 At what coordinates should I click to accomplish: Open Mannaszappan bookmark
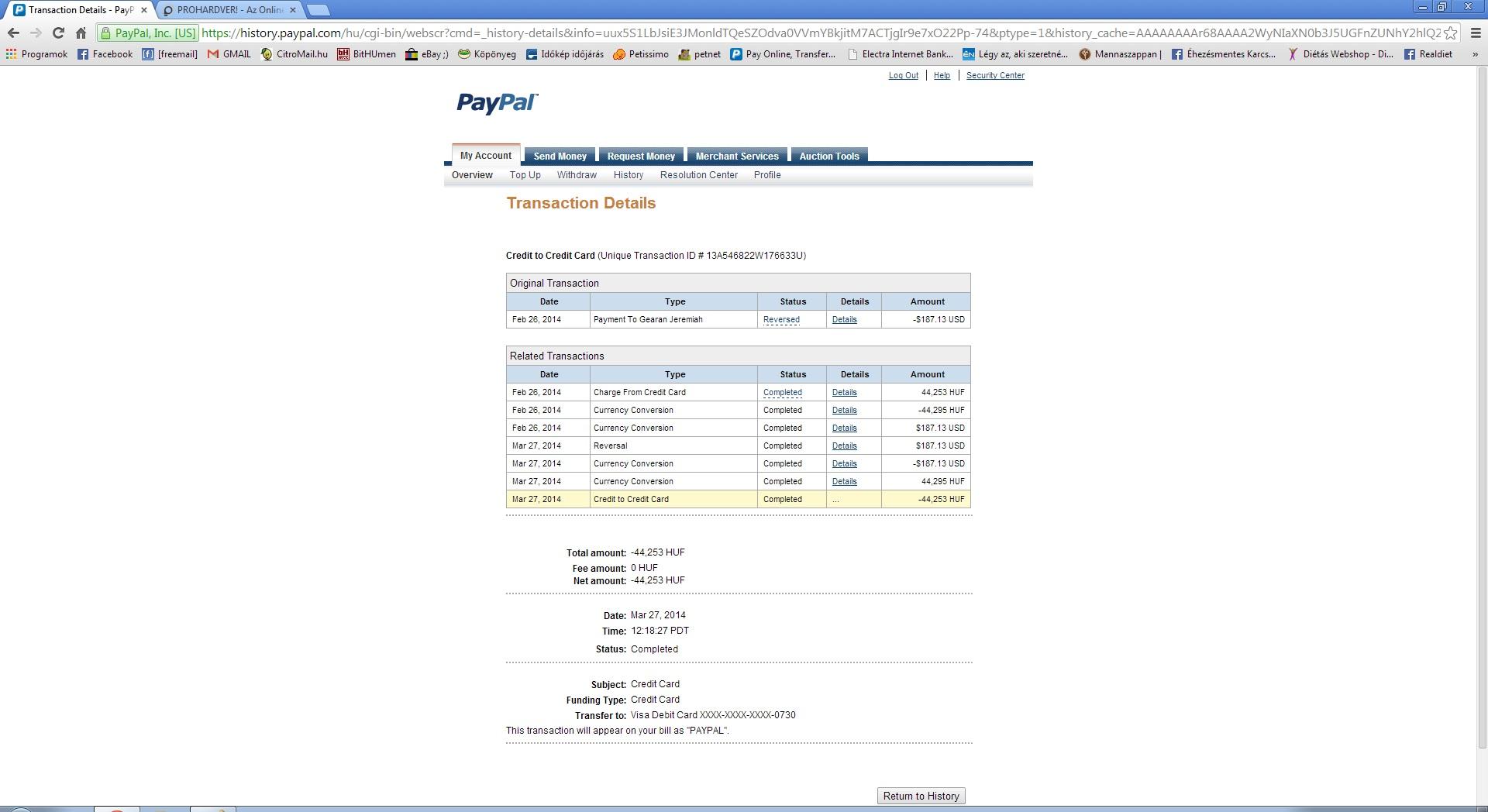tap(1120, 54)
